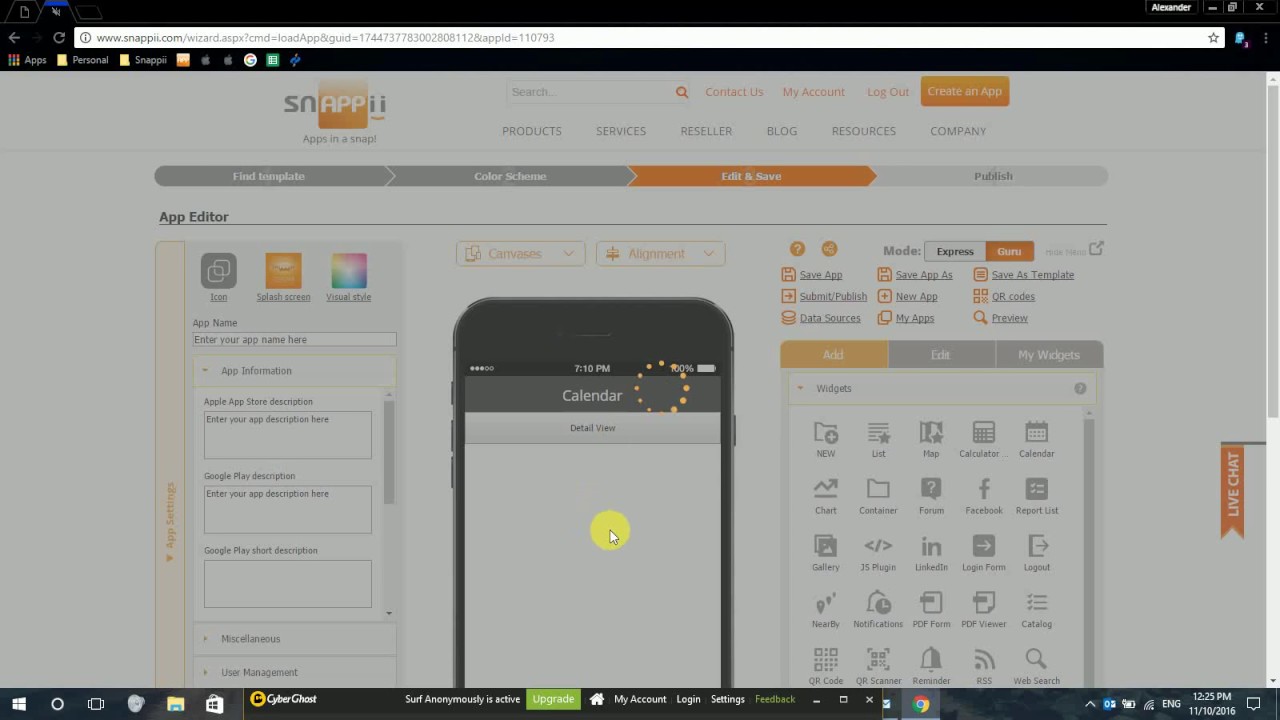Open the Visual style picker
The height and width of the screenshot is (720, 1280).
(x=348, y=271)
